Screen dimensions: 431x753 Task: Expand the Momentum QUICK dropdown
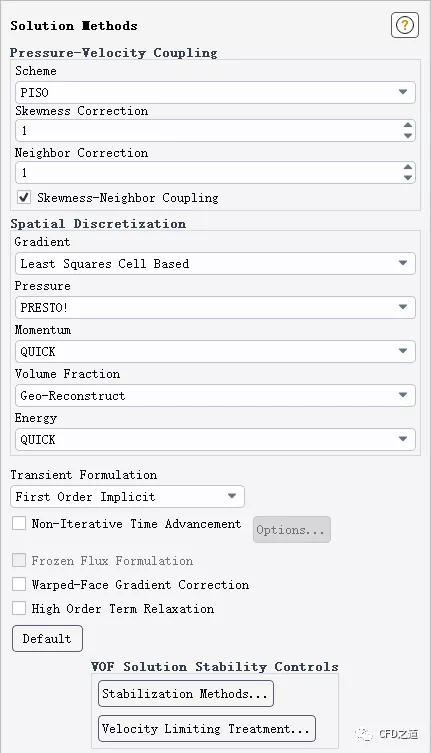click(x=215, y=352)
